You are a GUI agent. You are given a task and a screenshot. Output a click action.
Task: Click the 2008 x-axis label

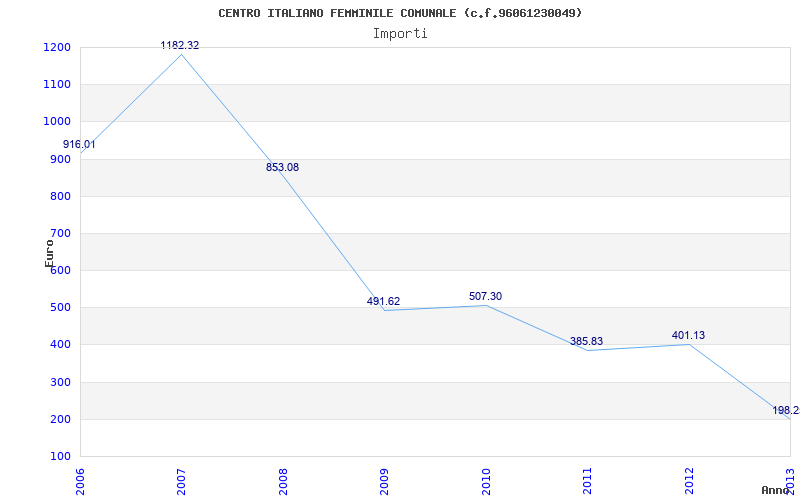(283, 481)
